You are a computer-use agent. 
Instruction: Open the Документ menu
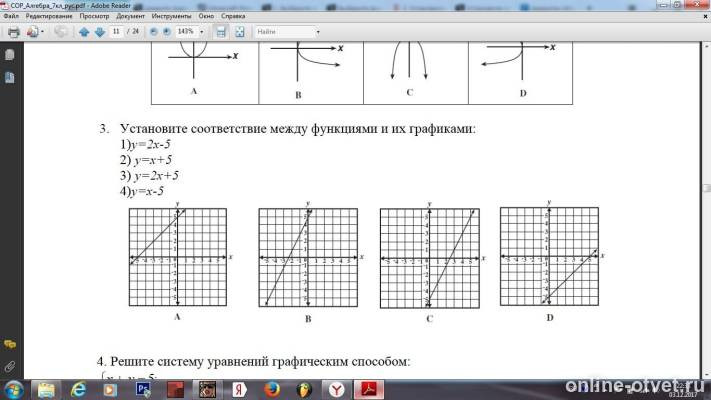[x=130, y=16]
